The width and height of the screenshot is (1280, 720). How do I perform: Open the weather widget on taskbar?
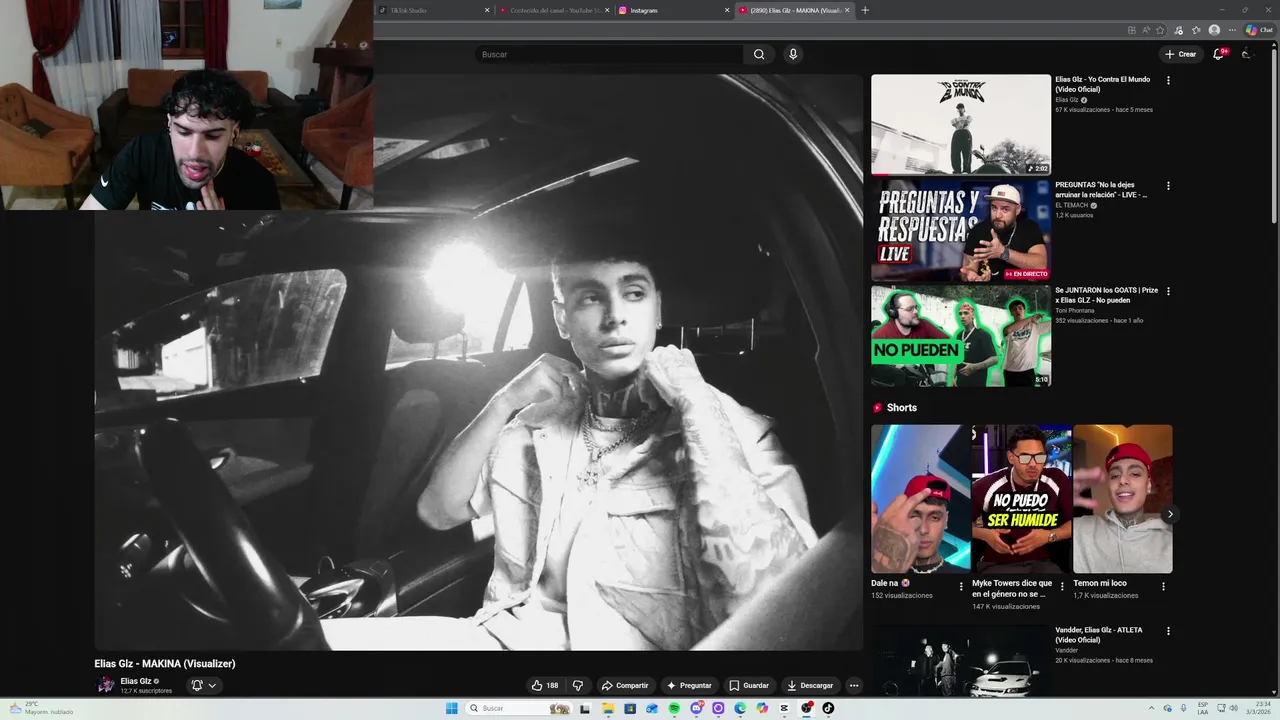coord(42,708)
